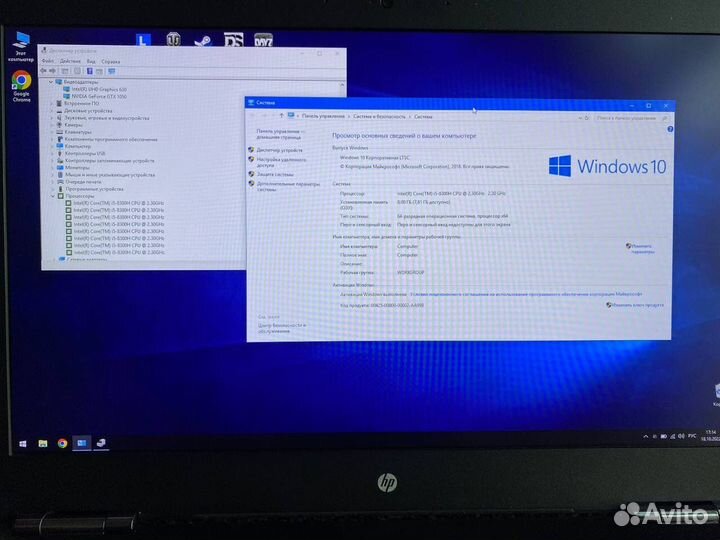Open Microsoft license terms link
This screenshot has width=720, height=540.
(526, 294)
